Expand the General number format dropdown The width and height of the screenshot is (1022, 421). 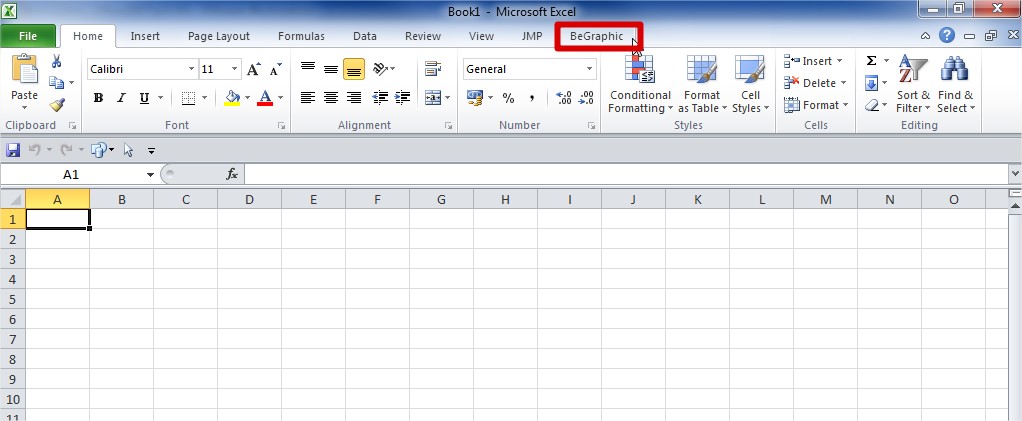[589, 69]
